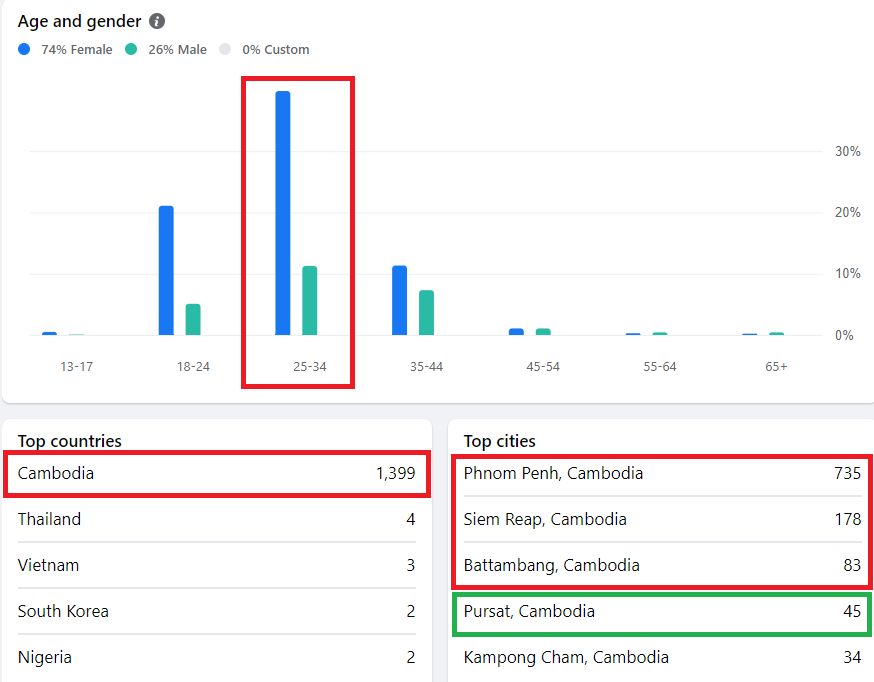Click the female bar for ages 45-54
This screenshot has height=682, width=874.
pyautogui.click(x=516, y=332)
